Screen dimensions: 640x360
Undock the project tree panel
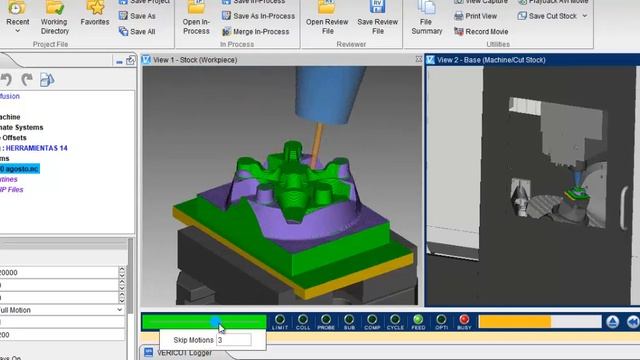pos(130,60)
